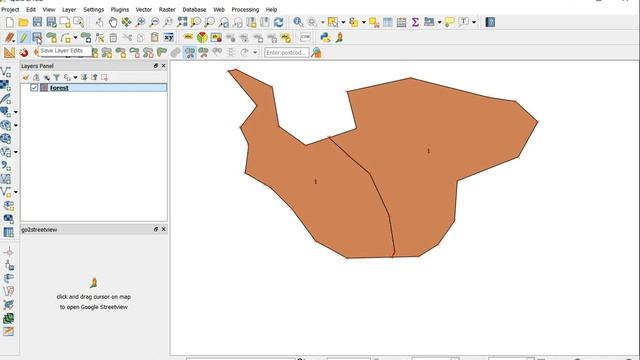
Task: Open the Add Feature dropdown arrow
Action: (75, 38)
